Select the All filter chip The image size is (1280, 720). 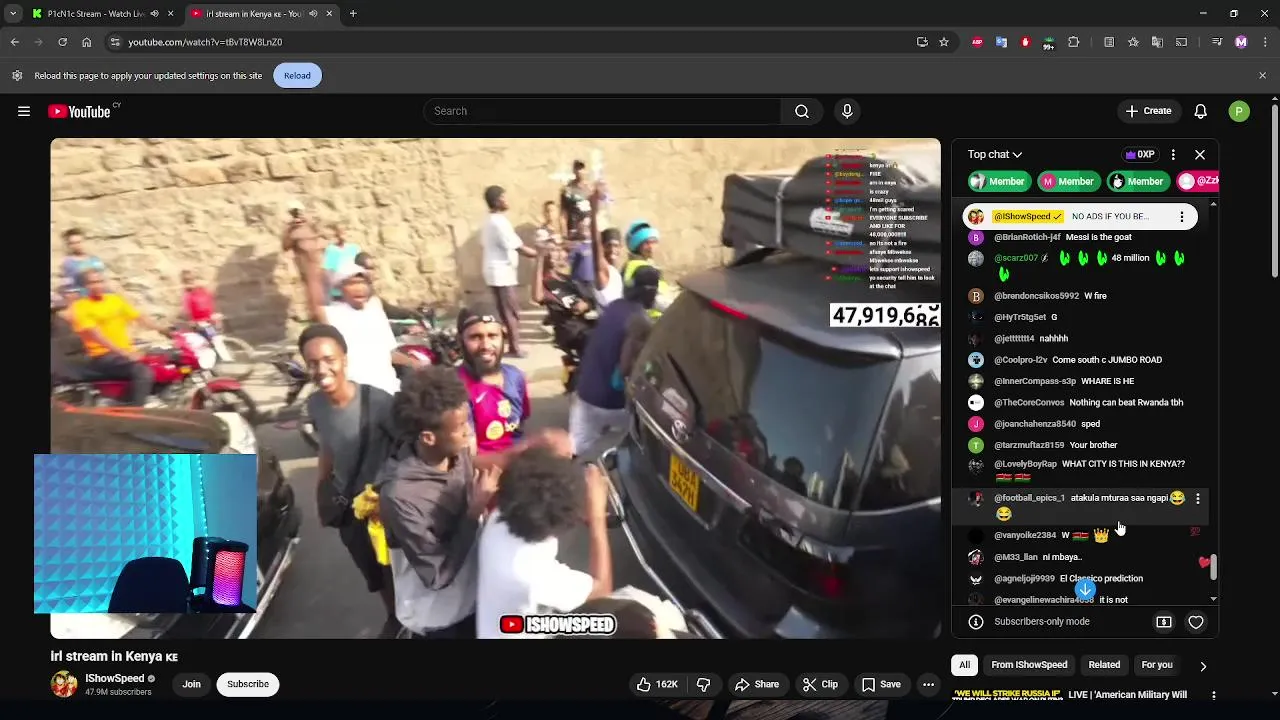(964, 665)
